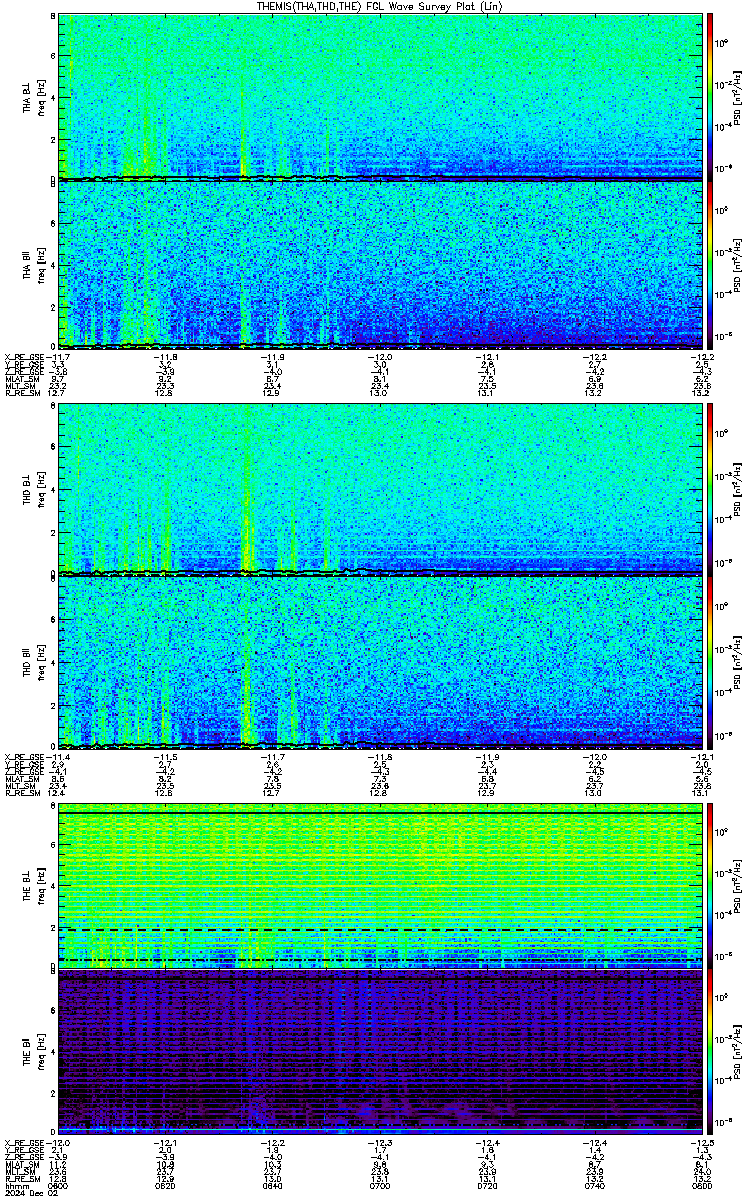The height and width of the screenshot is (1200, 750).
Task: Click the upper dashed line in THE B⊥ panel
Action: point(380,930)
